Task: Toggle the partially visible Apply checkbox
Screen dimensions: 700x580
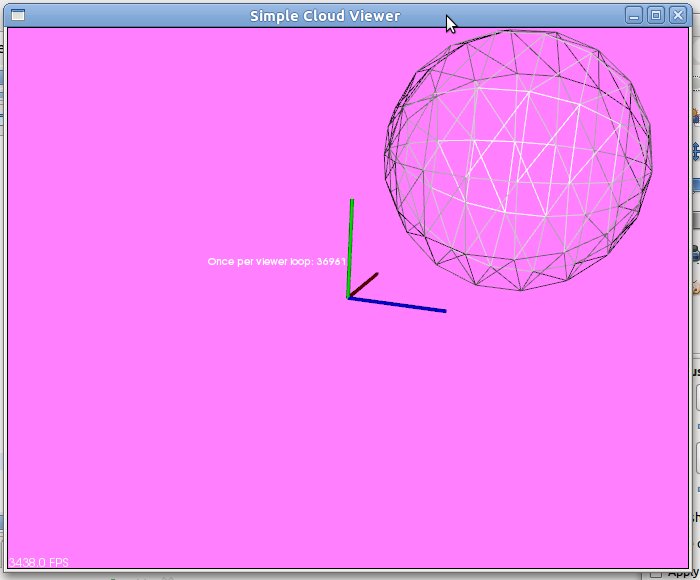Action: pos(656,574)
